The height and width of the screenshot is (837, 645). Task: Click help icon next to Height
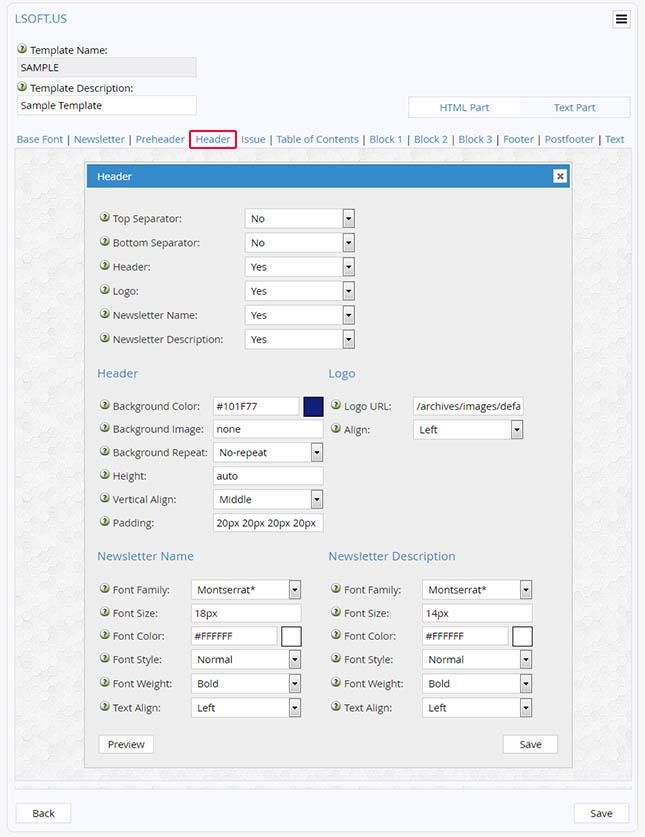point(105,475)
